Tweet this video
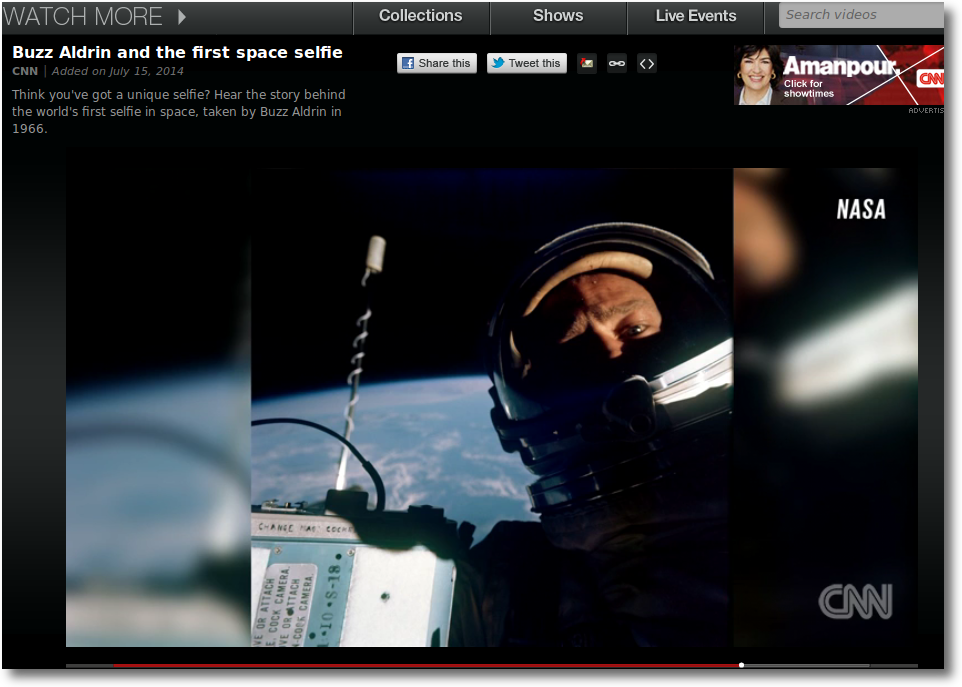 pyautogui.click(x=527, y=63)
